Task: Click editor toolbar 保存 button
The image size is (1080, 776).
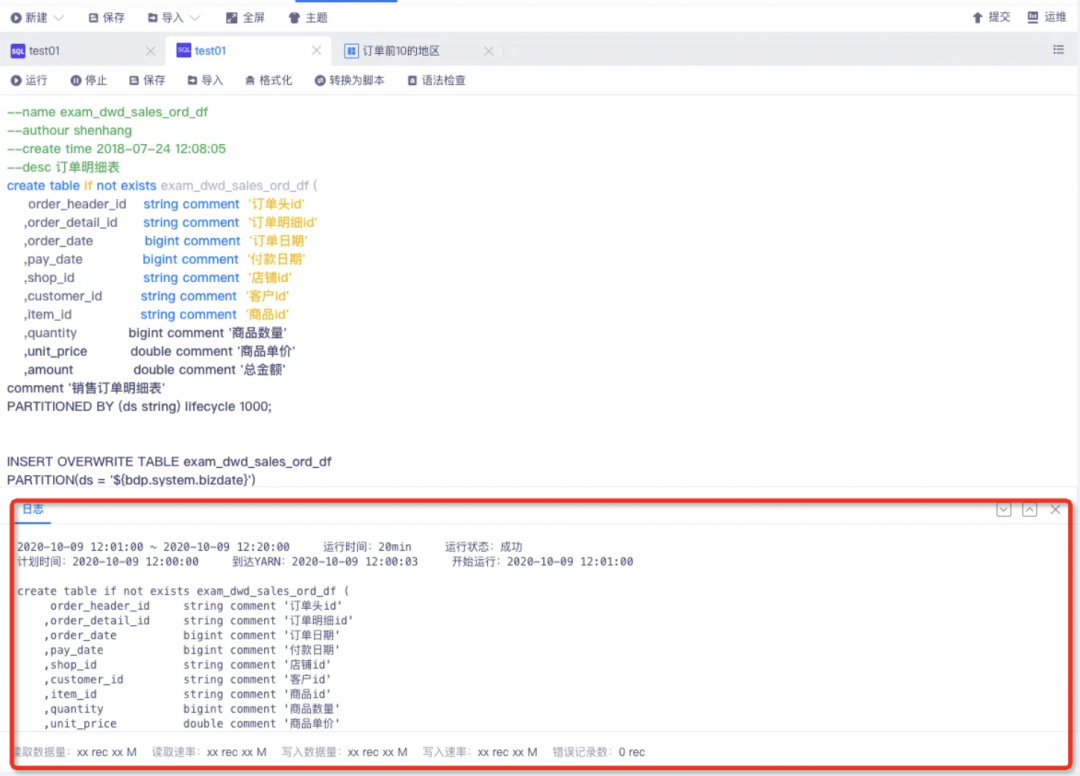Action: click(x=147, y=81)
